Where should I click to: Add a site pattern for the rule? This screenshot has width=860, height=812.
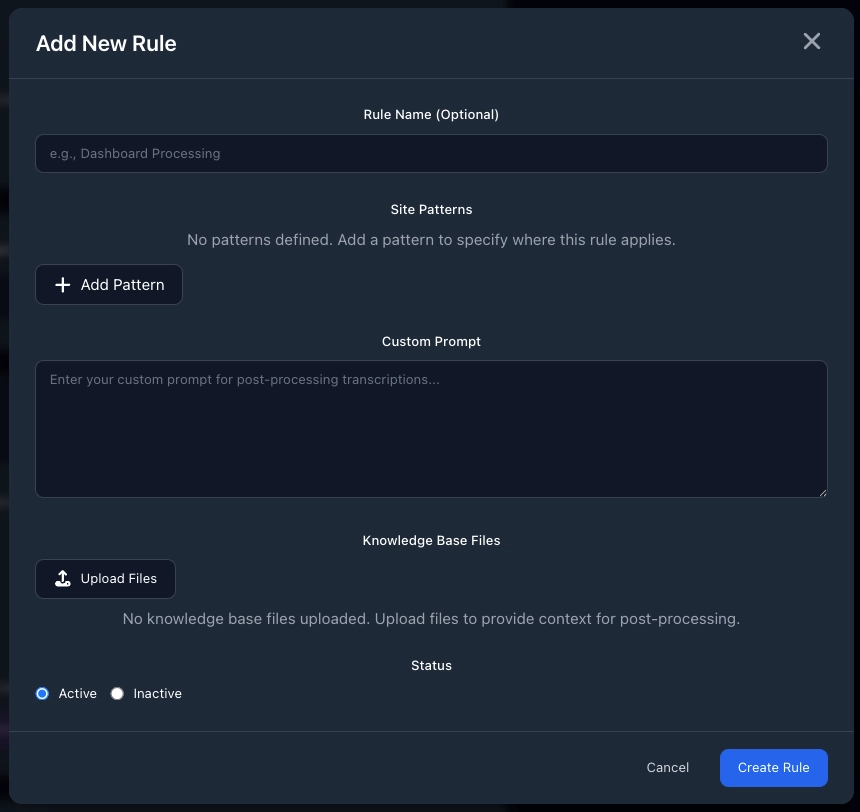(x=109, y=285)
